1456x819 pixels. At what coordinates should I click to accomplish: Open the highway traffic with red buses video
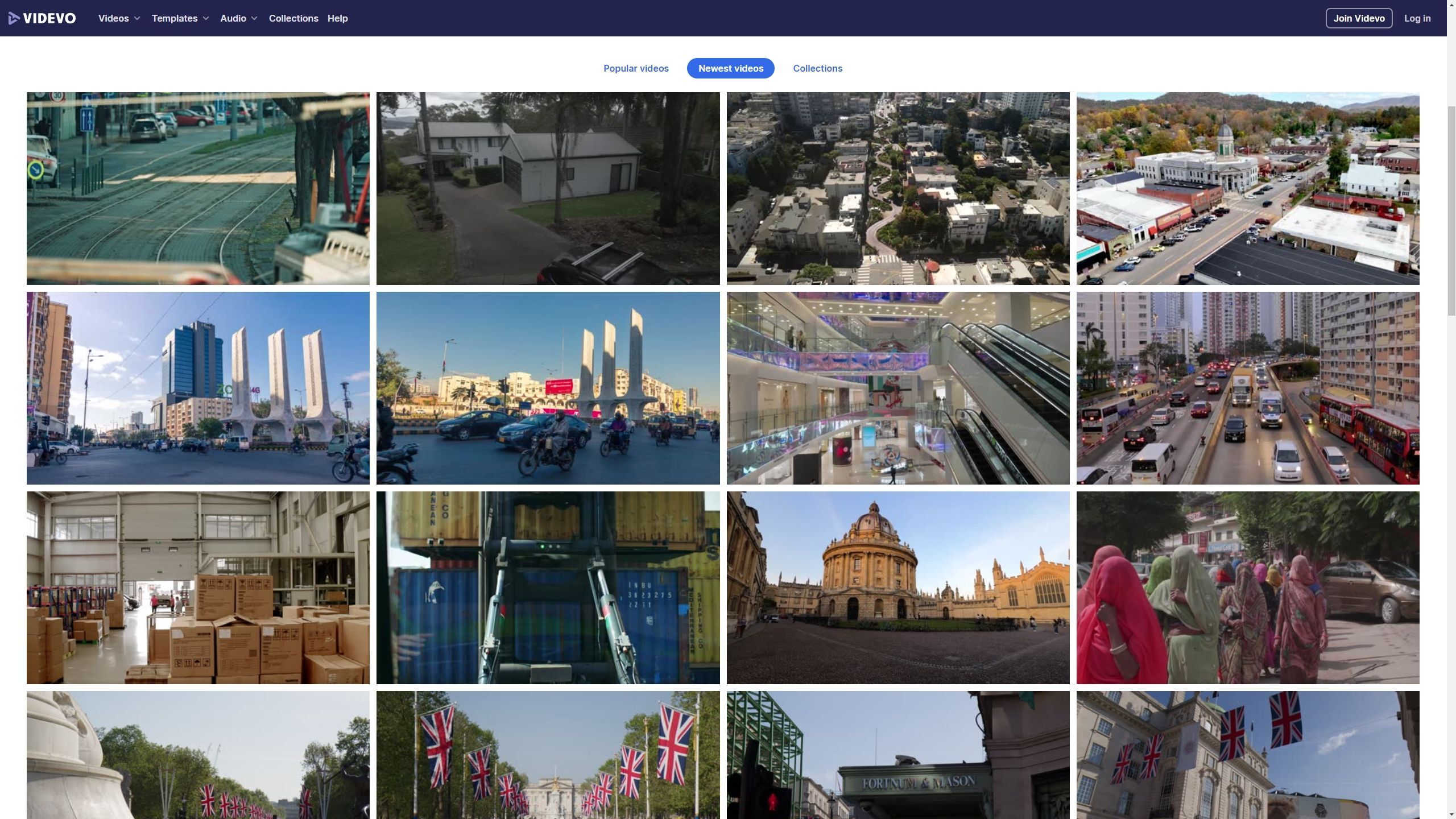click(x=1248, y=388)
